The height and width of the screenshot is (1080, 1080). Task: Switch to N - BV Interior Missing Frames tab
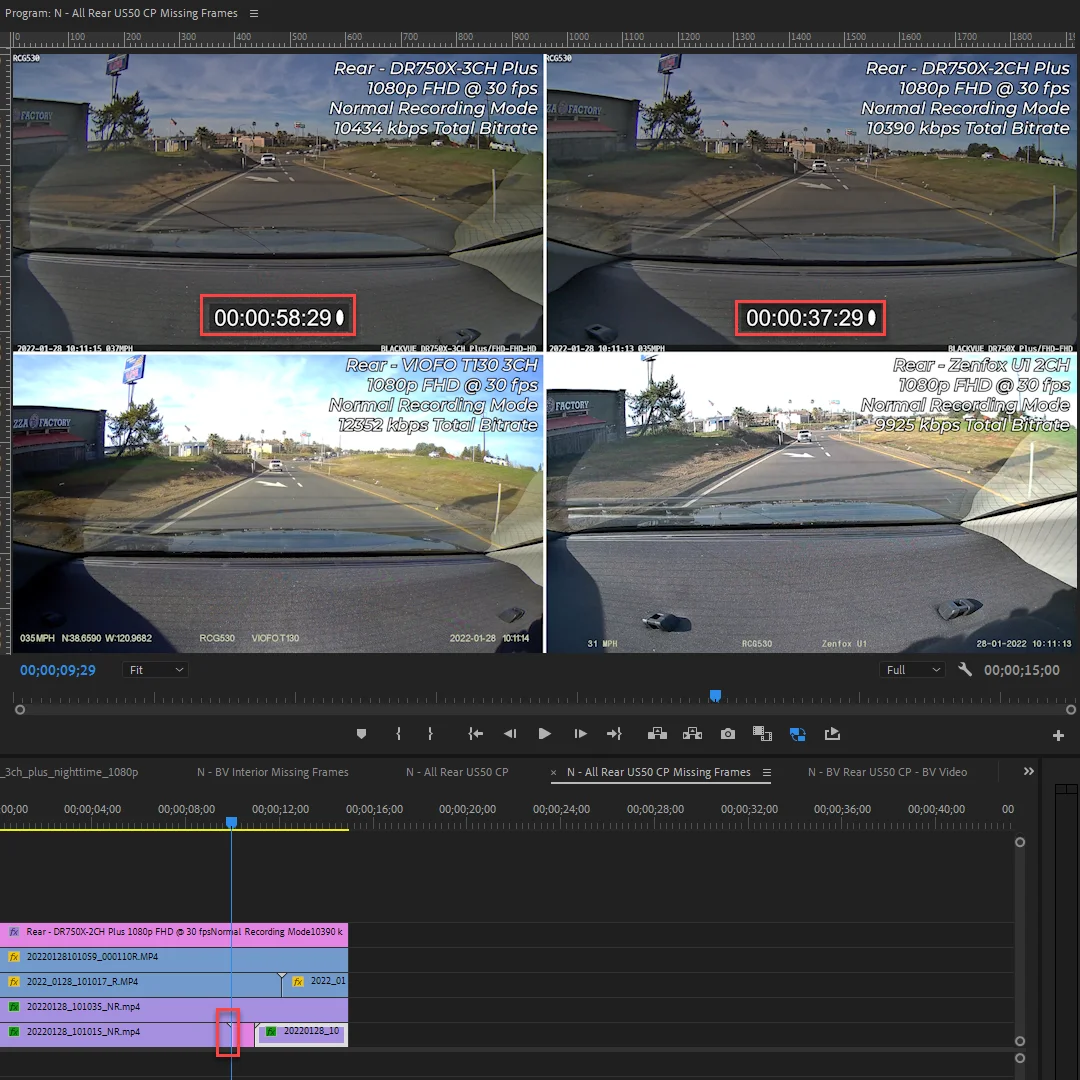[273, 772]
